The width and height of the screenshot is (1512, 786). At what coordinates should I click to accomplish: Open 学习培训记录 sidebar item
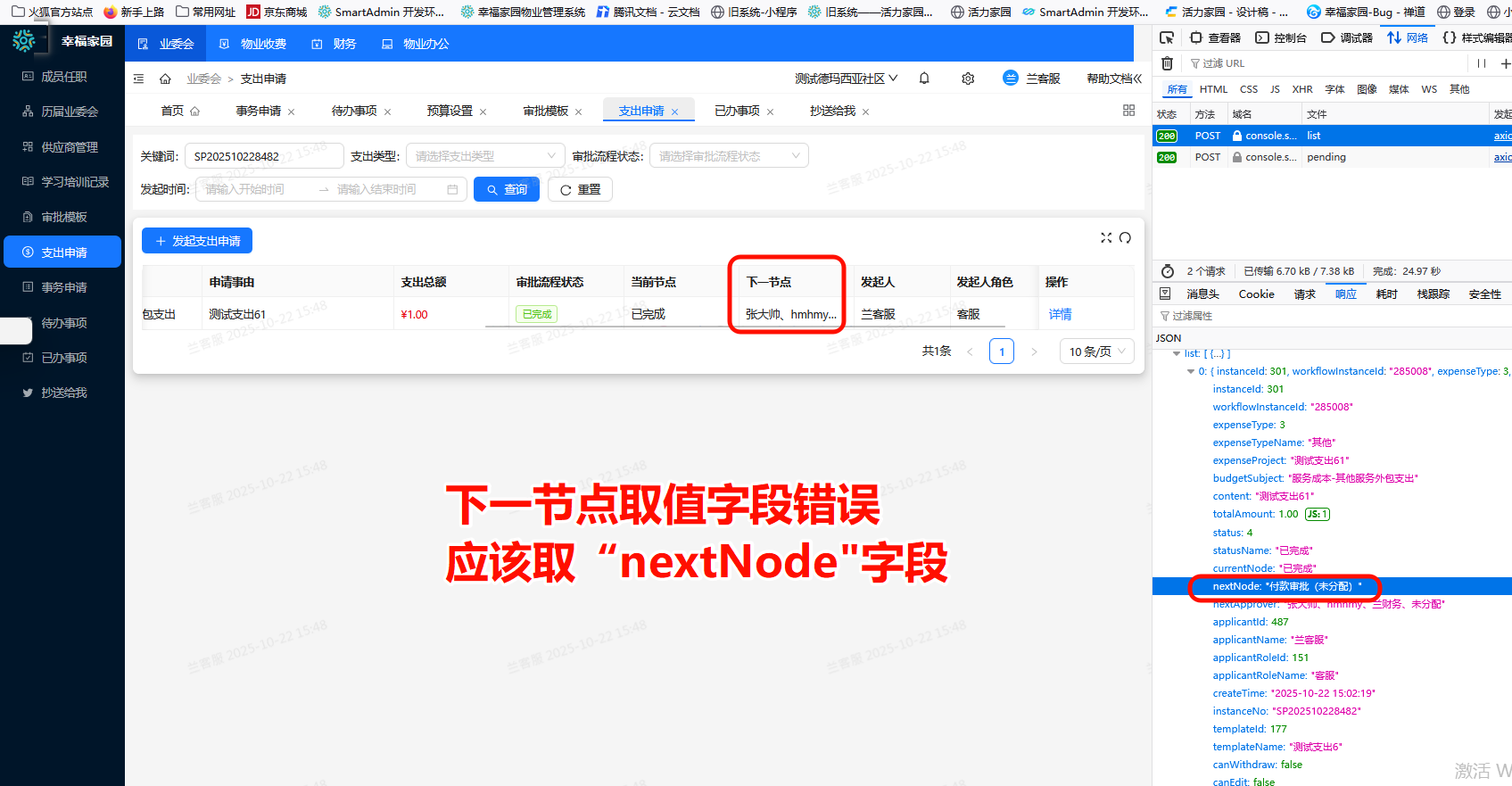pos(62,182)
